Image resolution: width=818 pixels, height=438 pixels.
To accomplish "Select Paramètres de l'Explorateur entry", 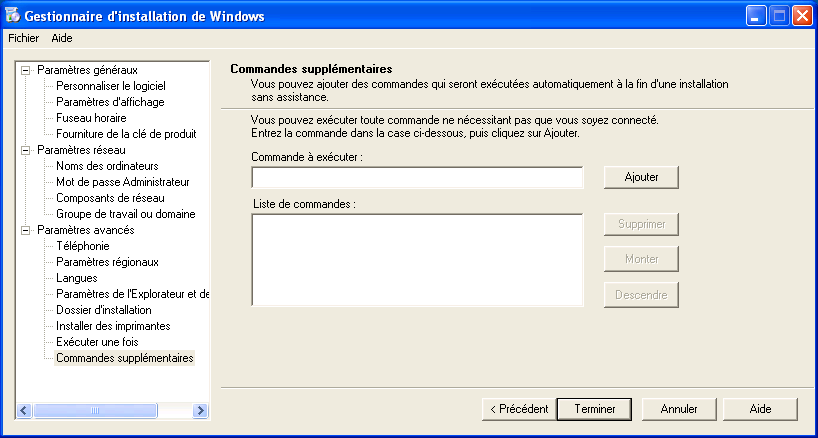I will pos(133,294).
